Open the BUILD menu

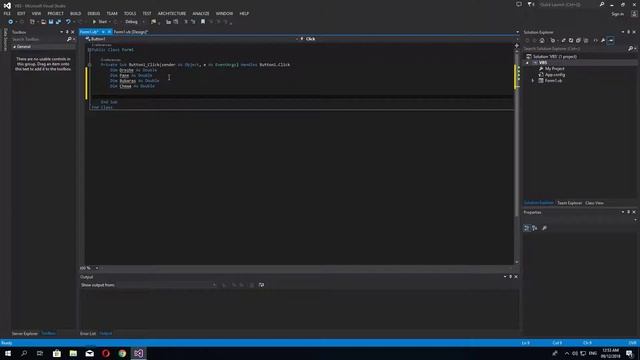76,13
